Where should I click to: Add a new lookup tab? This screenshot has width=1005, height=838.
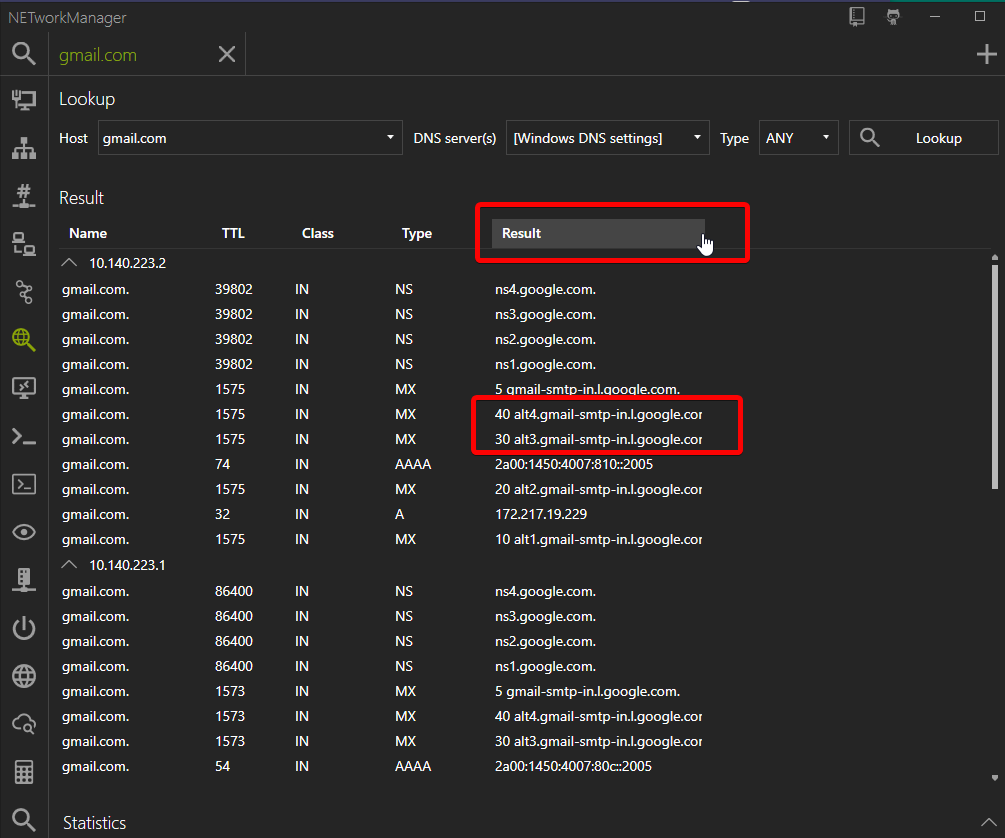(986, 54)
